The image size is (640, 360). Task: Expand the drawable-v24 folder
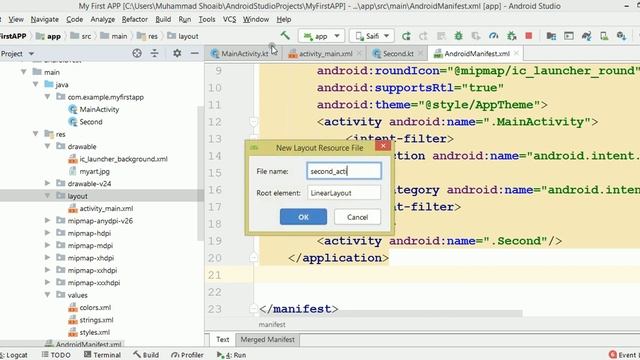coord(47,183)
